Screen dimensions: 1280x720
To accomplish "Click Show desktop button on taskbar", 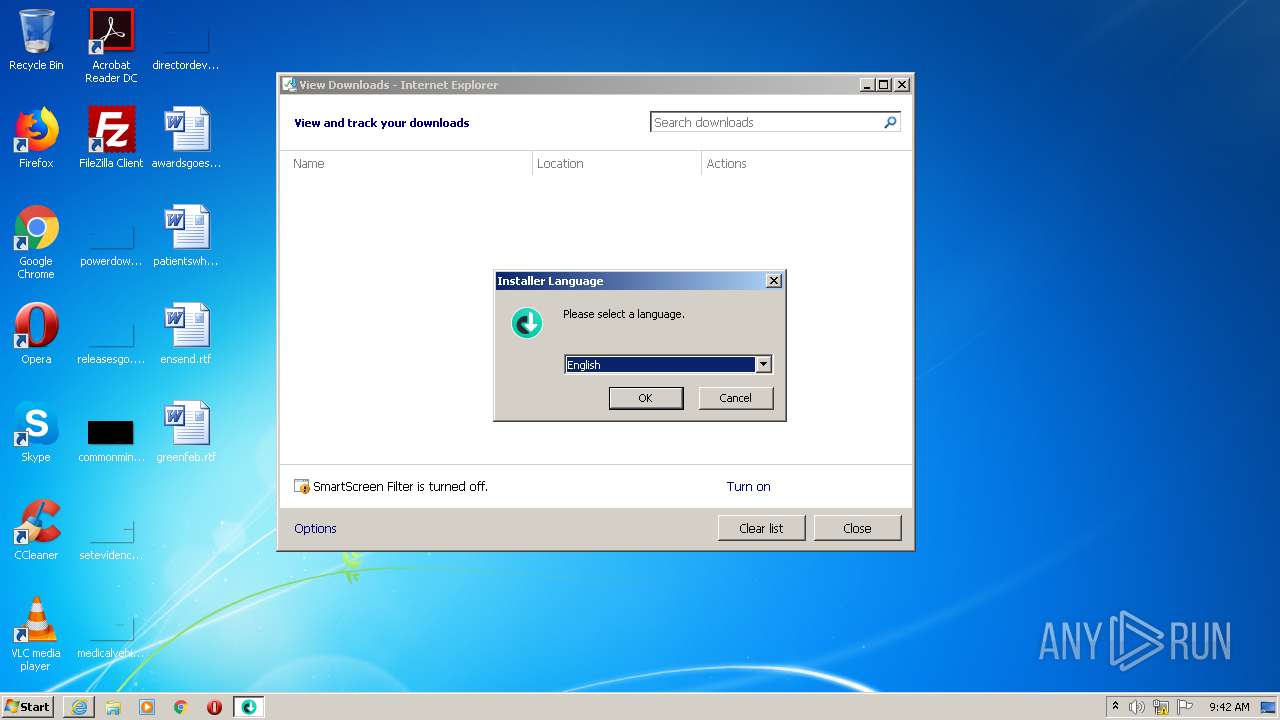I will click(1270, 707).
